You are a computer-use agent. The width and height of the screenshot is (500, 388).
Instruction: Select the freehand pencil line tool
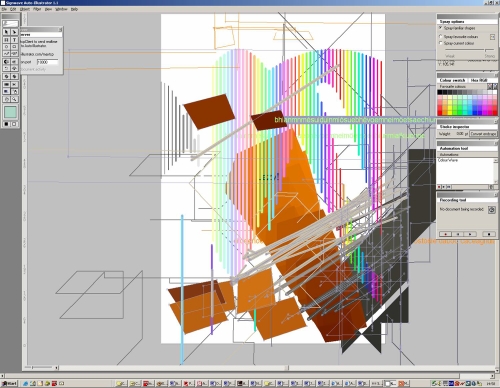6,53
